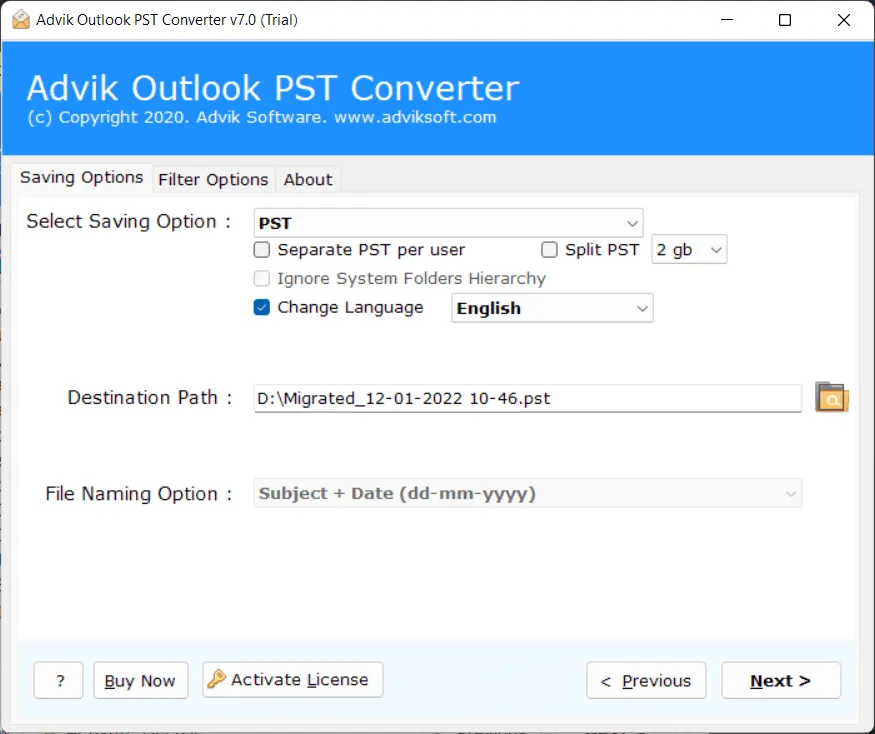This screenshot has width=875, height=734.
Task: Check Ignore System Folders Hierarchy option
Action: pos(262,278)
